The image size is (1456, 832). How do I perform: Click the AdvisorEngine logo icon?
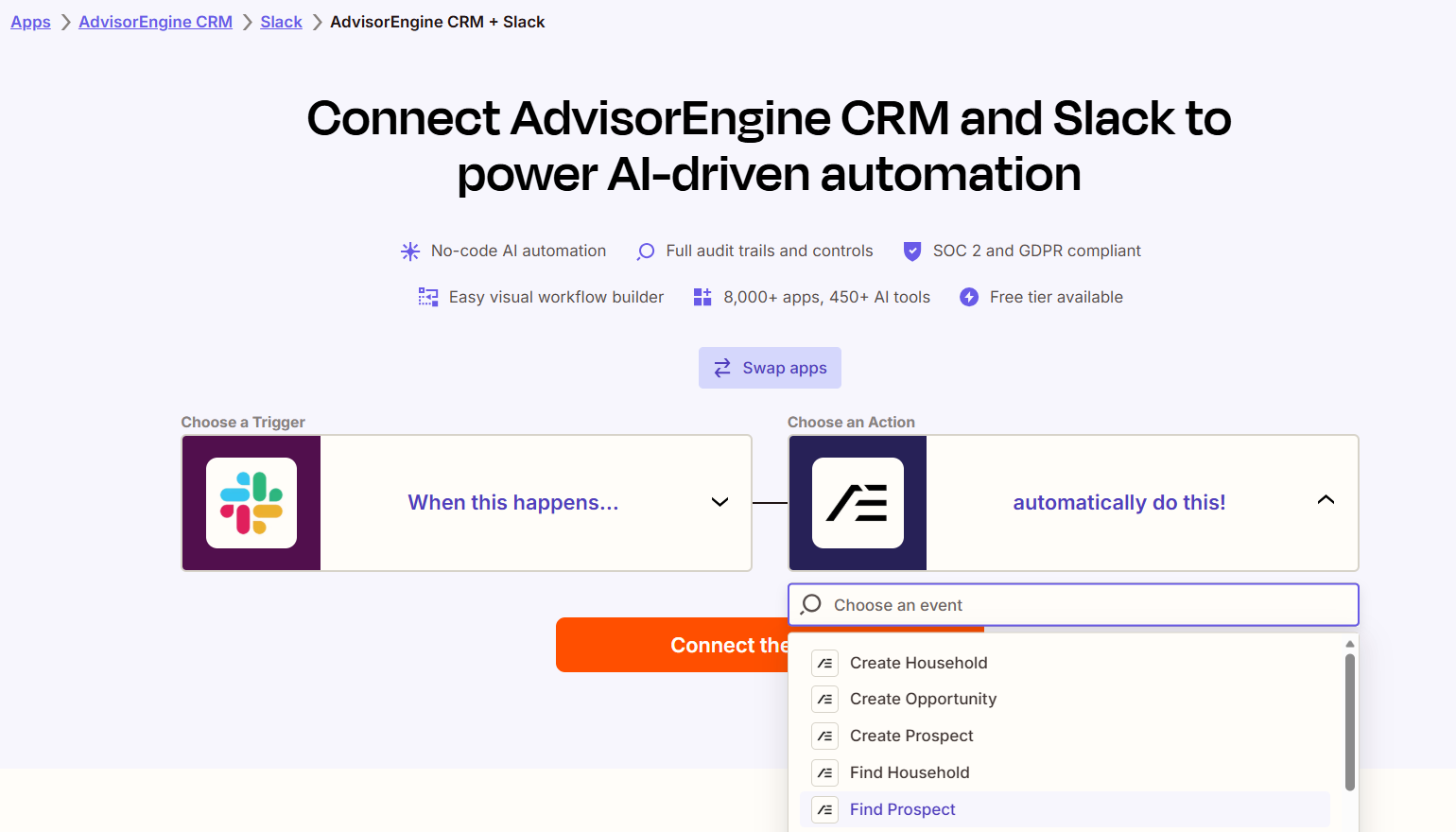858,503
